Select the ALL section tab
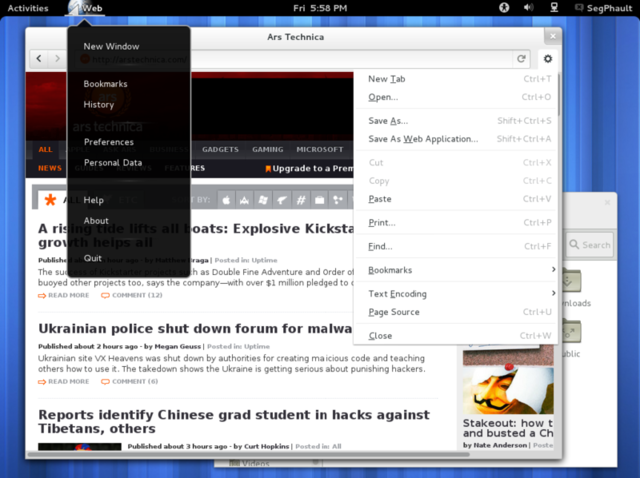The image size is (640, 478). coord(45,149)
